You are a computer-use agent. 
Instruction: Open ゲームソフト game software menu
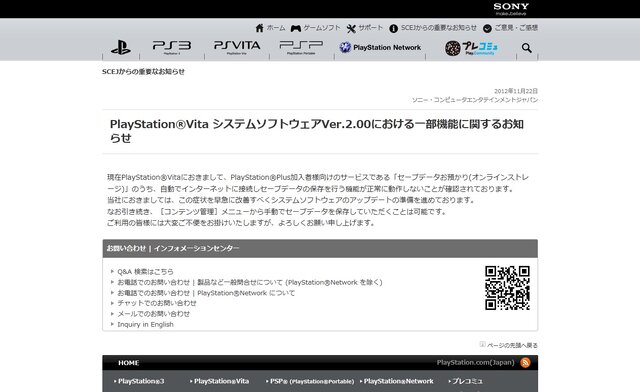pyautogui.click(x=322, y=28)
